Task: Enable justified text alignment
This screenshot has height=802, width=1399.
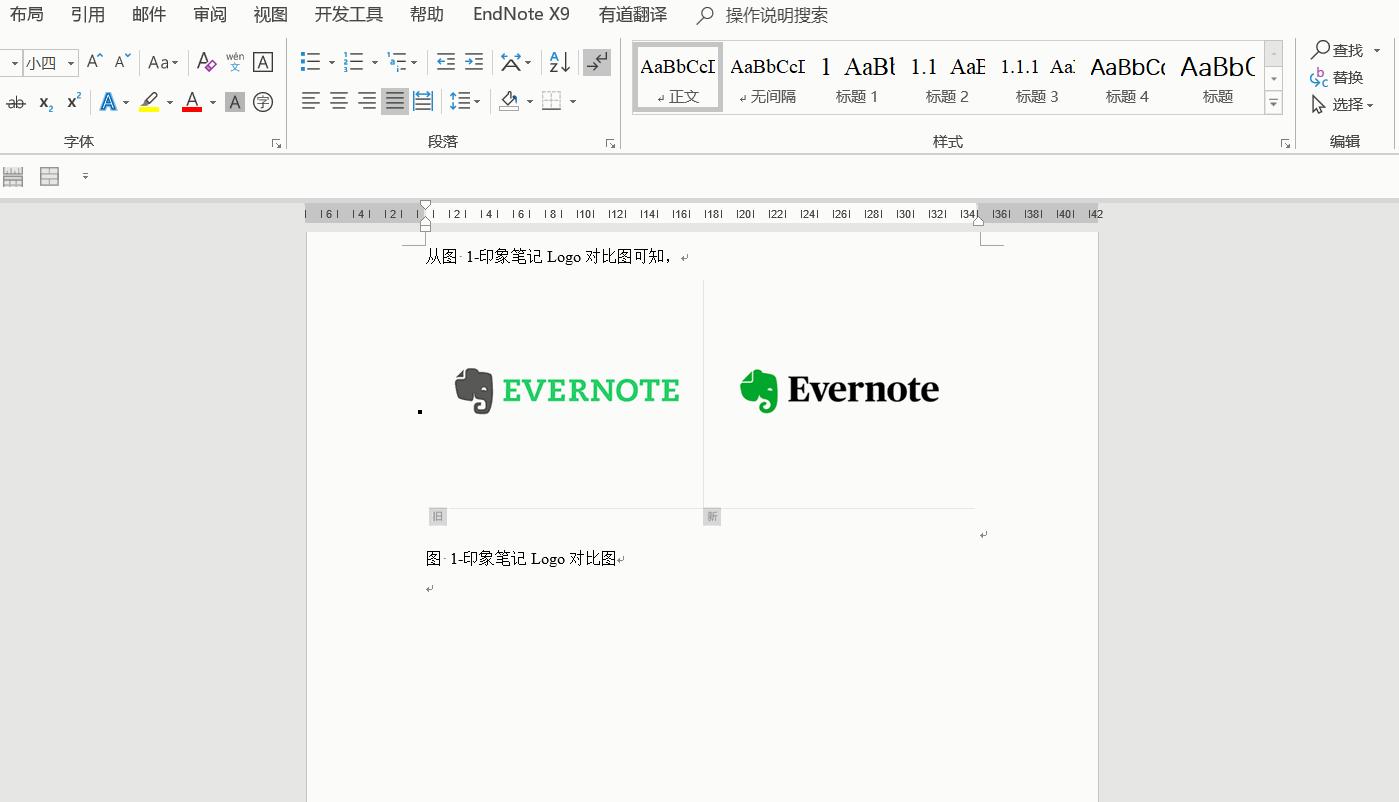Action: click(x=394, y=101)
